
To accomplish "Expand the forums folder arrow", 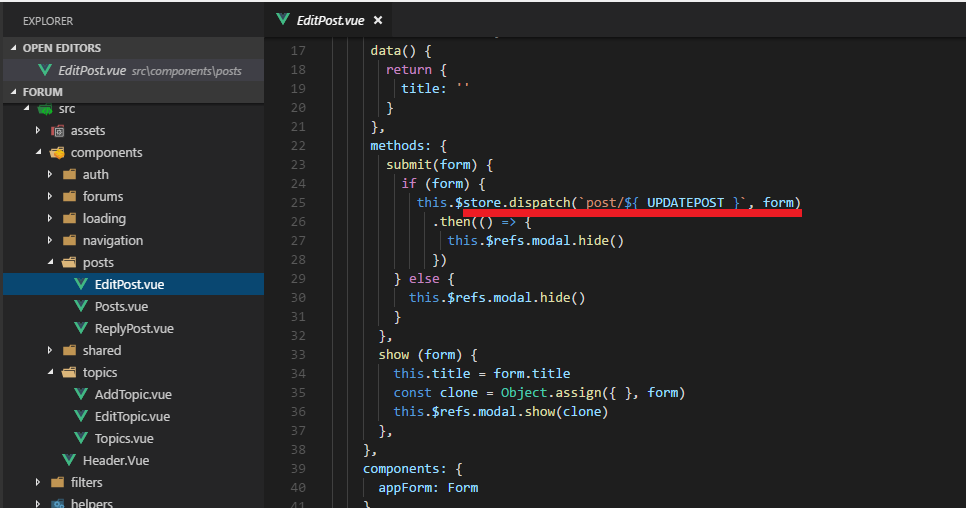I will pos(50,196).
